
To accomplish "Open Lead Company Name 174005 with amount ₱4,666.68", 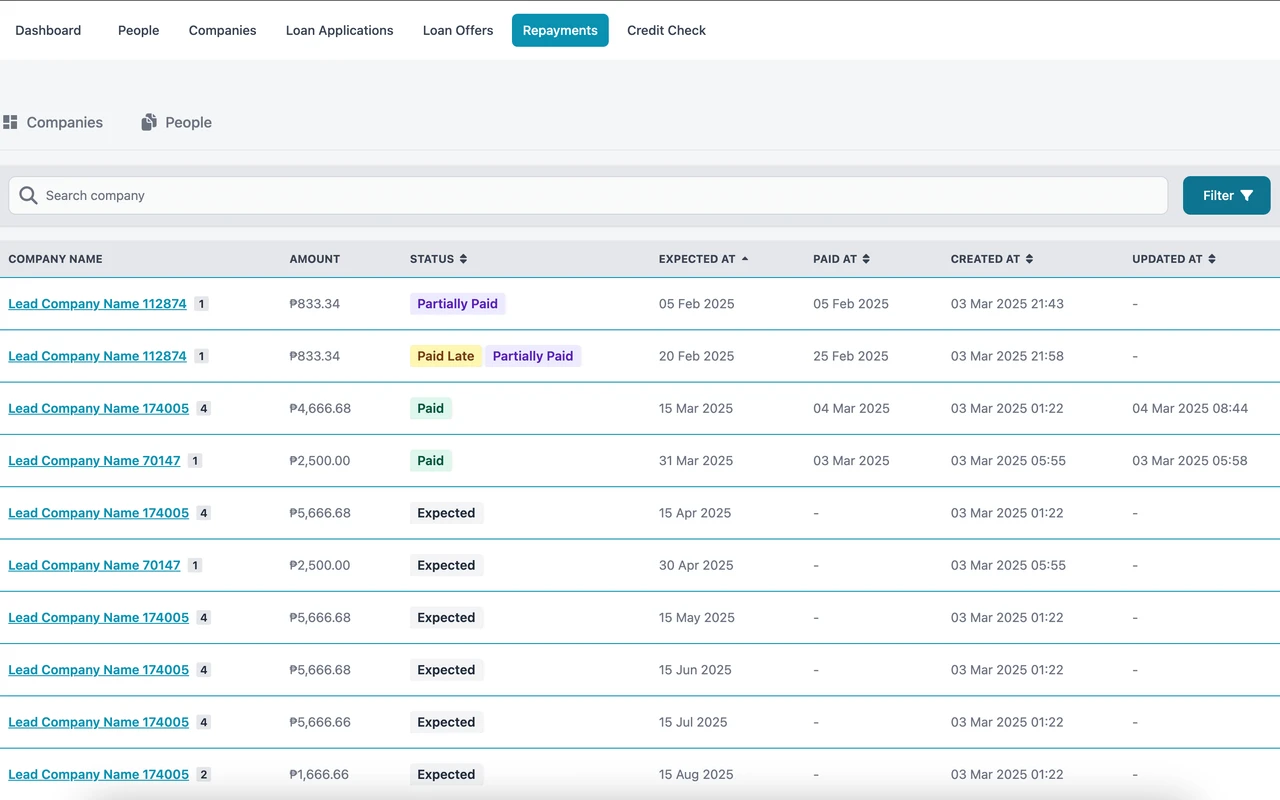I will coord(98,408).
